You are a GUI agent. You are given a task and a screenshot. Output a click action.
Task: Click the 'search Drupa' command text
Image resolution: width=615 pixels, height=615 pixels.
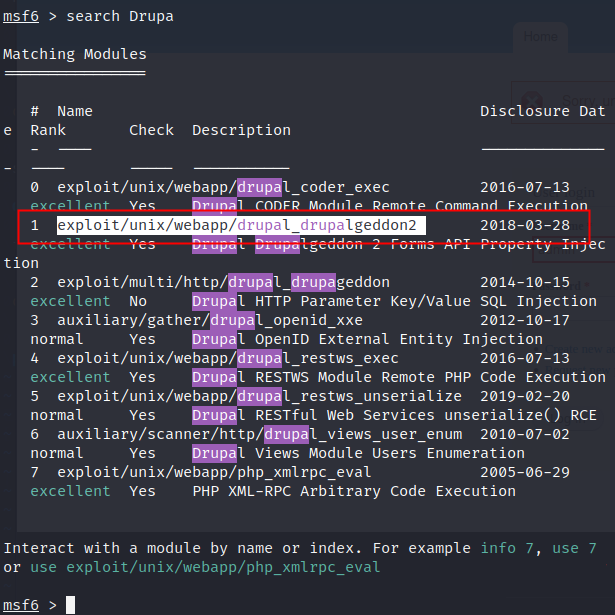[x=120, y=16]
